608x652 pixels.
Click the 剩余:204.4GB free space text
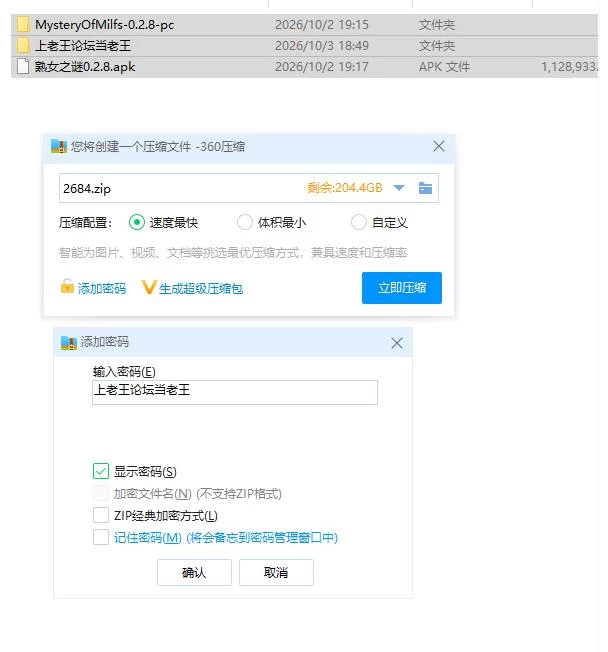[345, 188]
